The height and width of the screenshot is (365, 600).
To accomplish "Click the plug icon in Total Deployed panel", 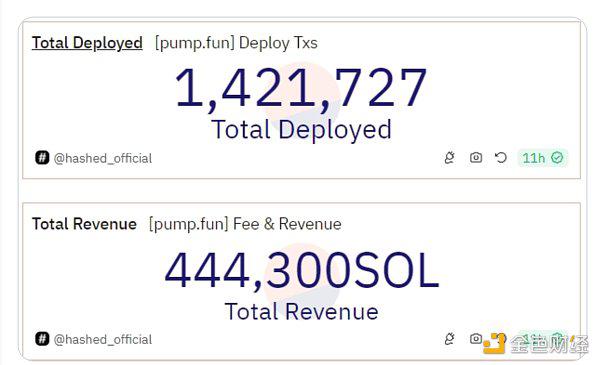I will click(450, 158).
